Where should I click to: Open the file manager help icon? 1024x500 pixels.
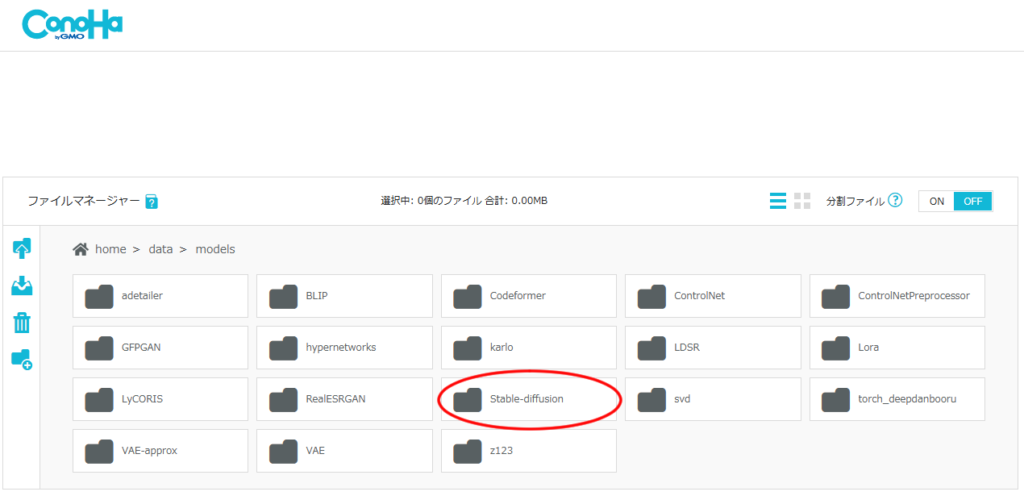pyautogui.click(x=152, y=202)
